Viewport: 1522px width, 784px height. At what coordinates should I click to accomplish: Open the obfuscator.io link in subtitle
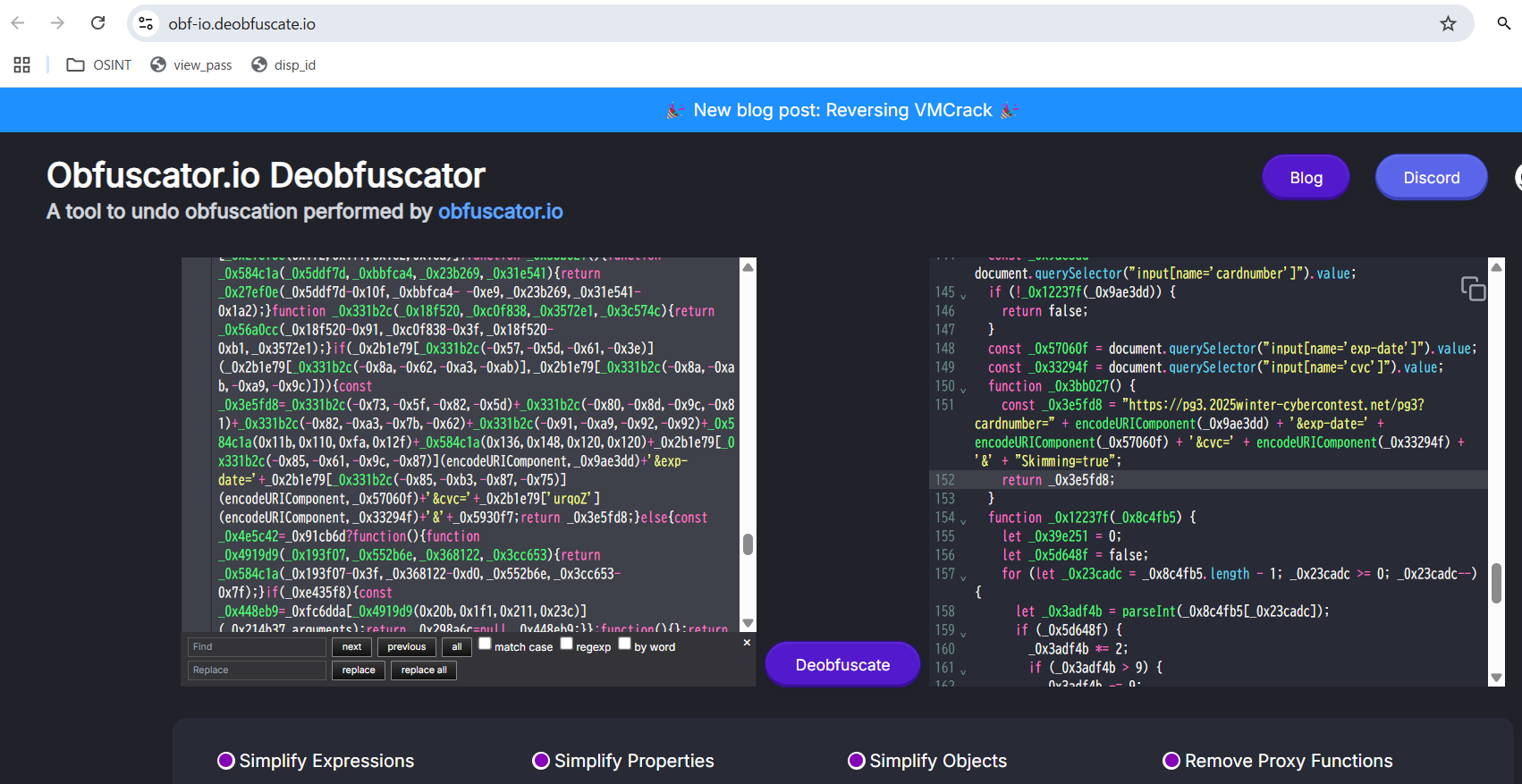pyautogui.click(x=500, y=212)
